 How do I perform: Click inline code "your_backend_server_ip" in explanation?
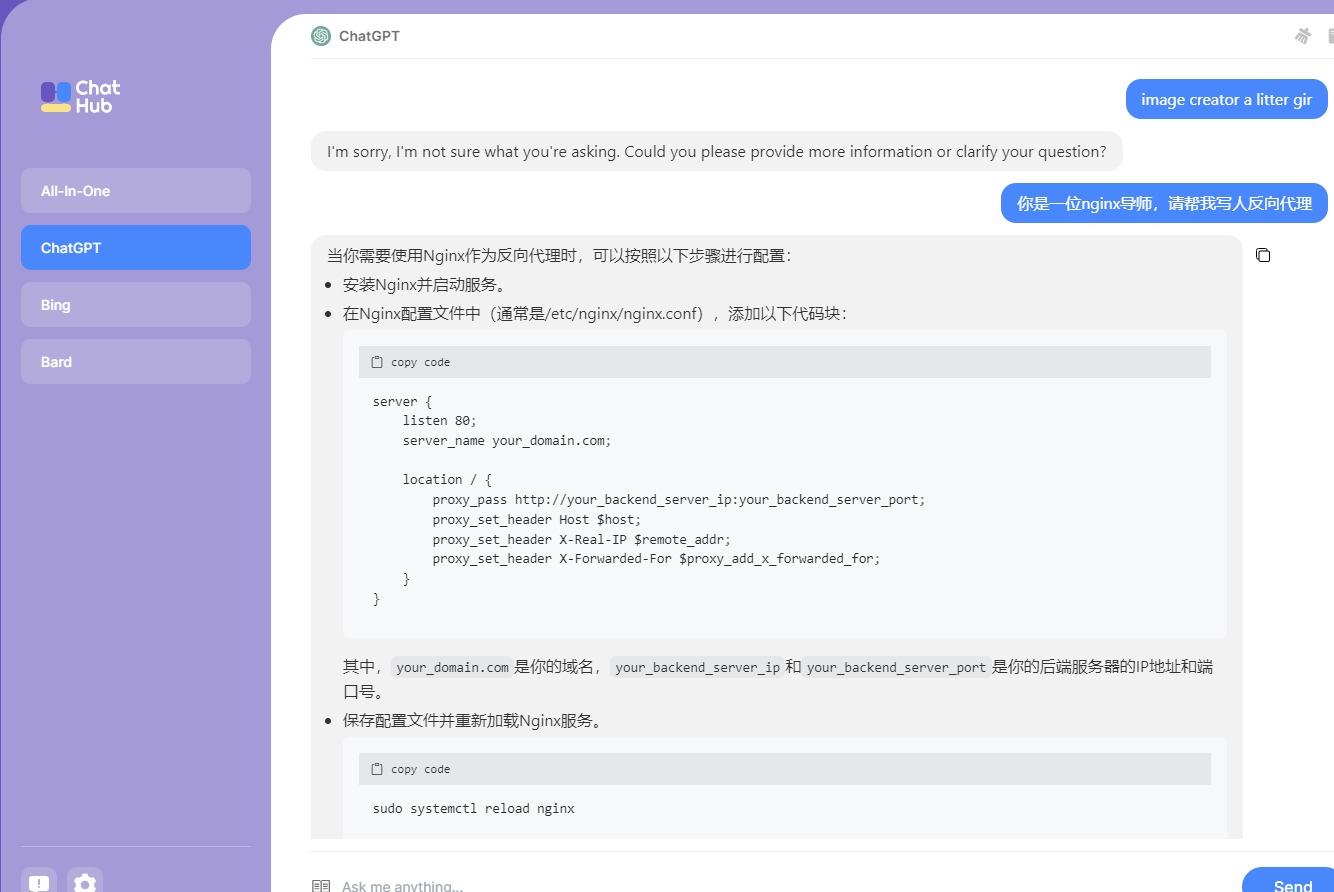(697, 667)
